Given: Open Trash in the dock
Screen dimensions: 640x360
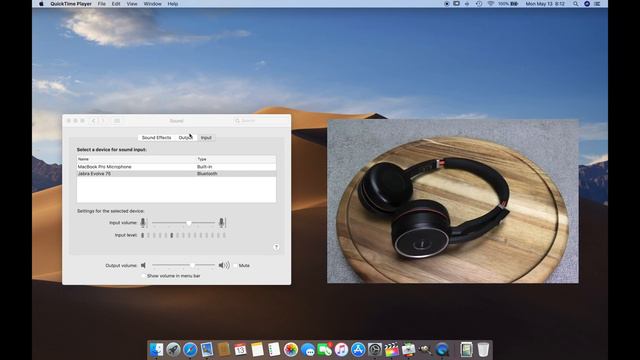Looking at the screenshot, I should point(483,350).
